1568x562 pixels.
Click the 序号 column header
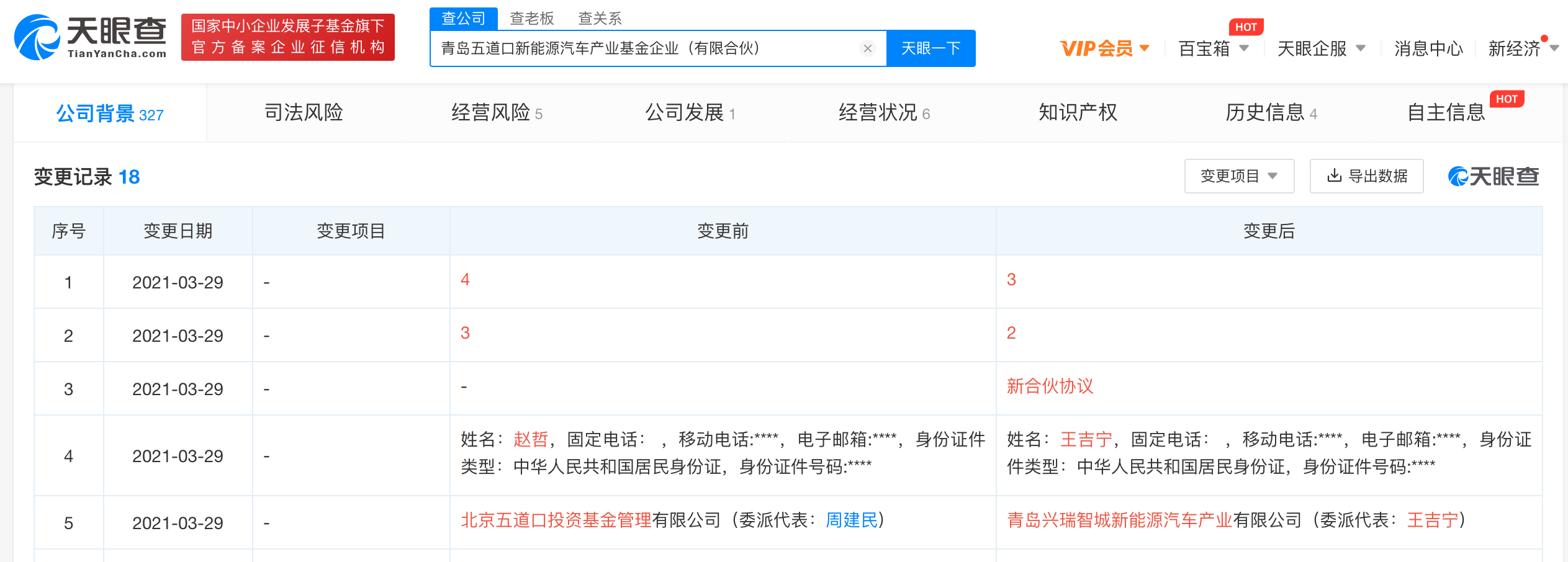(68, 231)
